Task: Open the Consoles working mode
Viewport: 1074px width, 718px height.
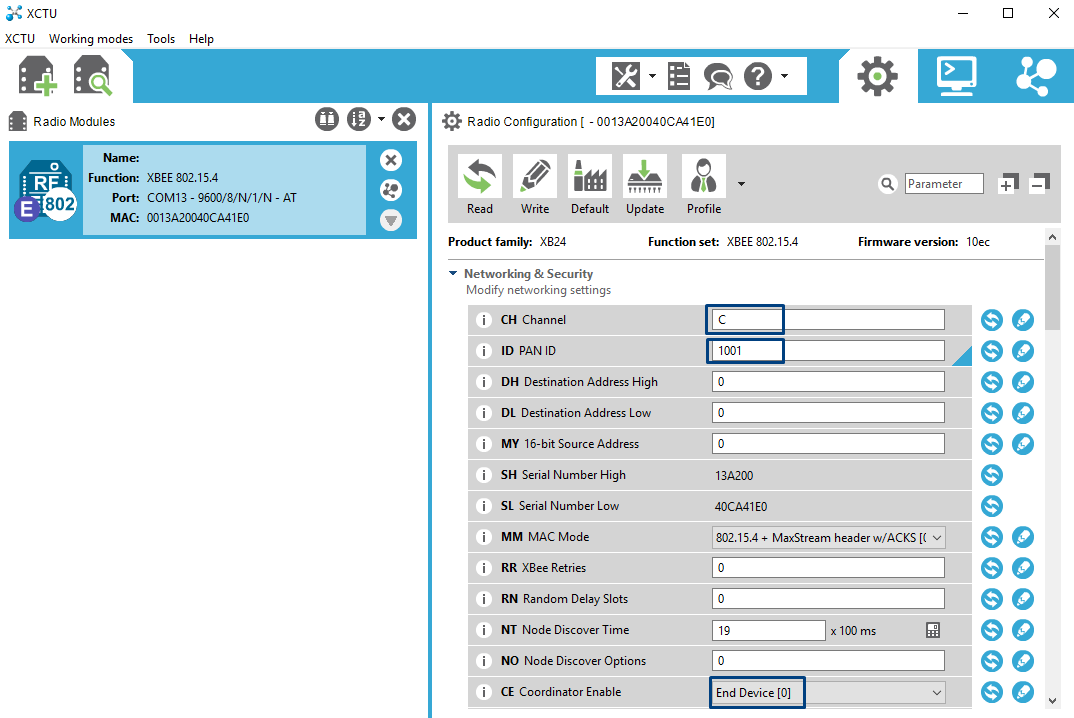Action: pyautogui.click(x=956, y=76)
